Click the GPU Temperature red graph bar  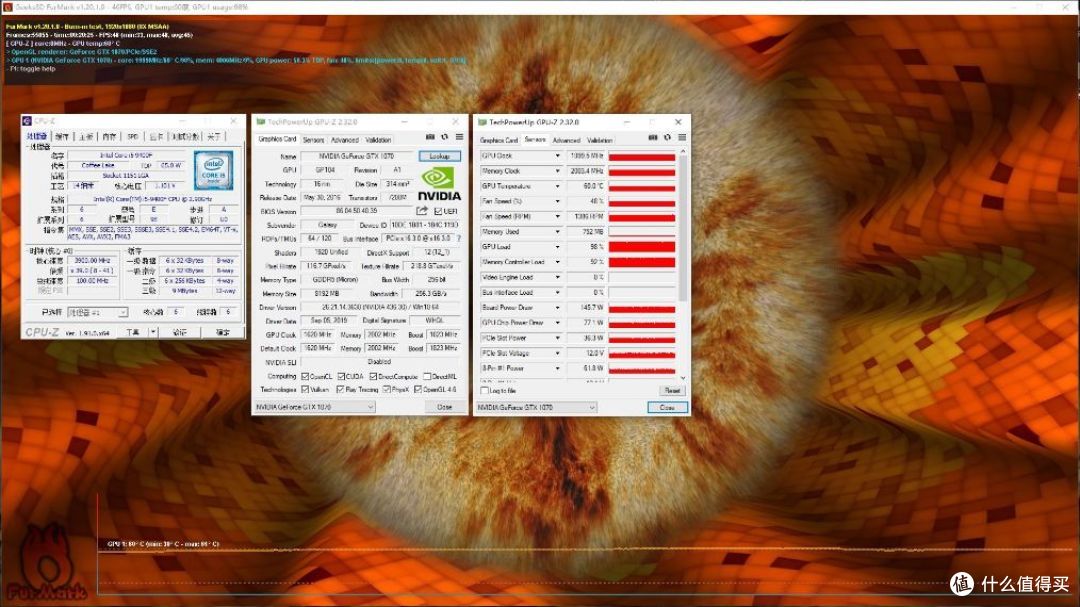point(642,187)
